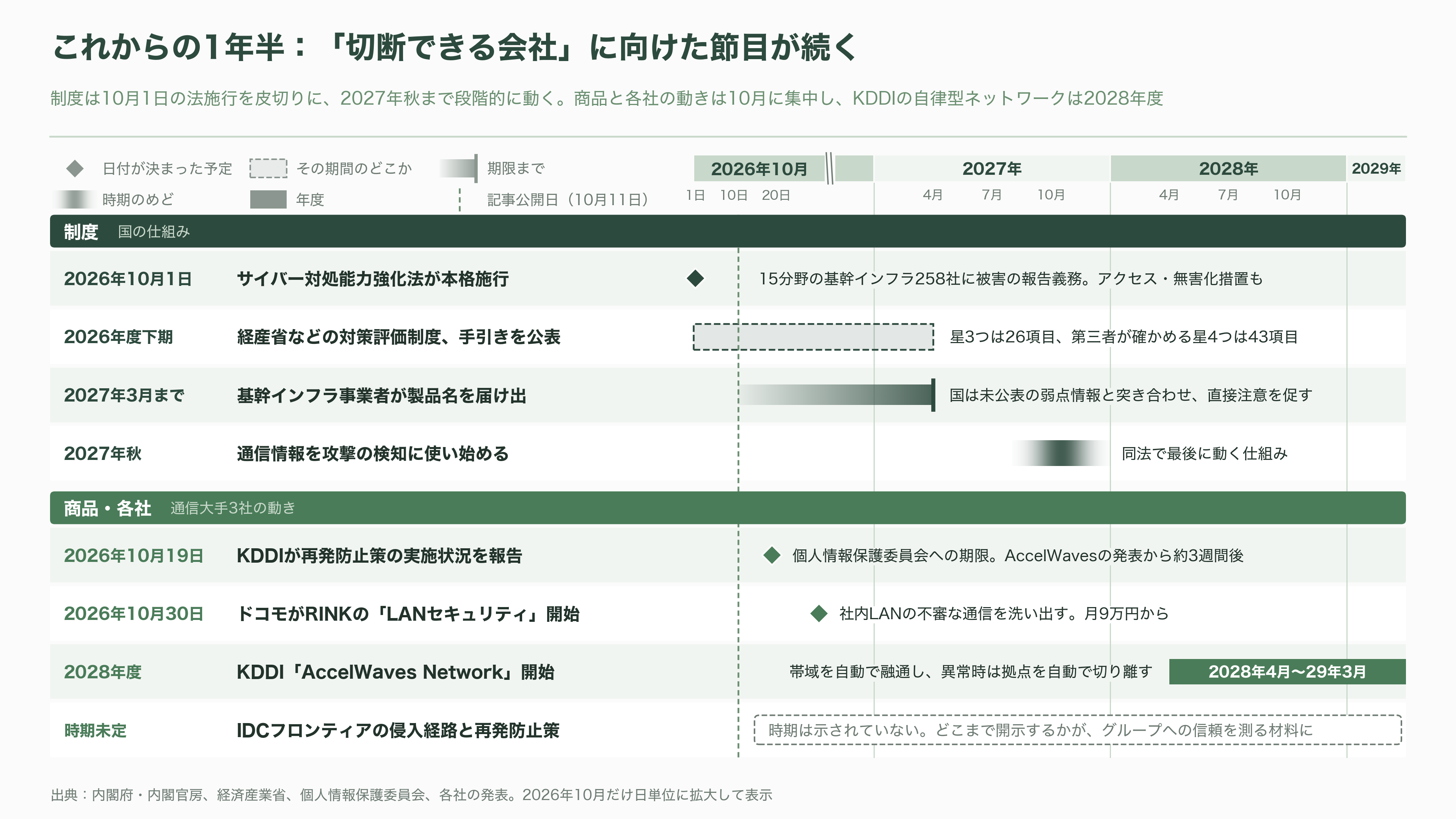
Task: Select the 2026年10月 timeline header
Action: point(759,168)
